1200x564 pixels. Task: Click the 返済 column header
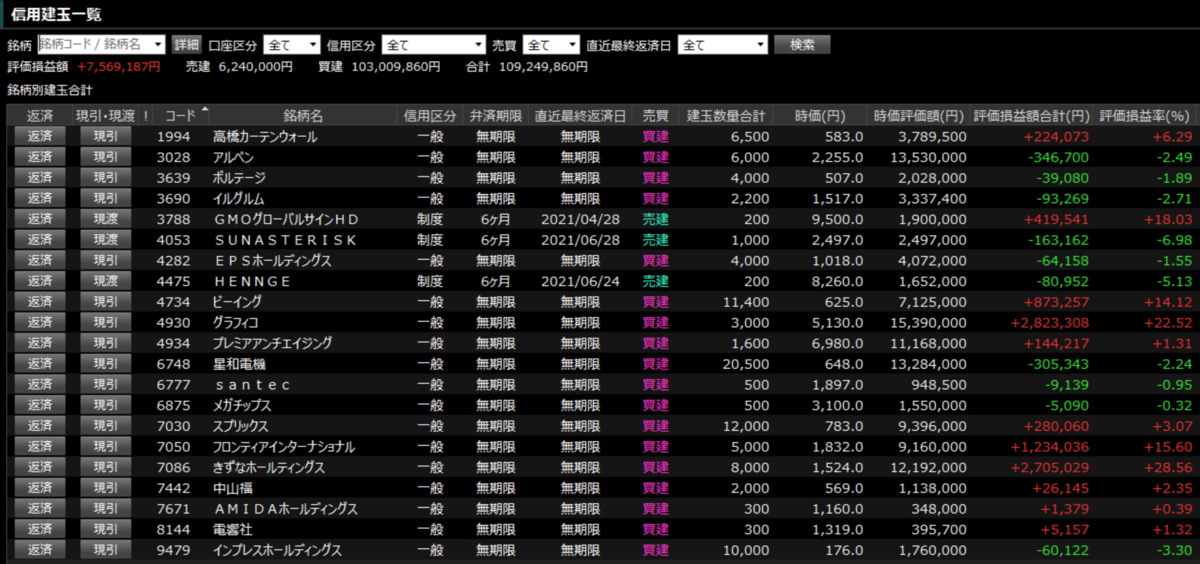click(40, 115)
